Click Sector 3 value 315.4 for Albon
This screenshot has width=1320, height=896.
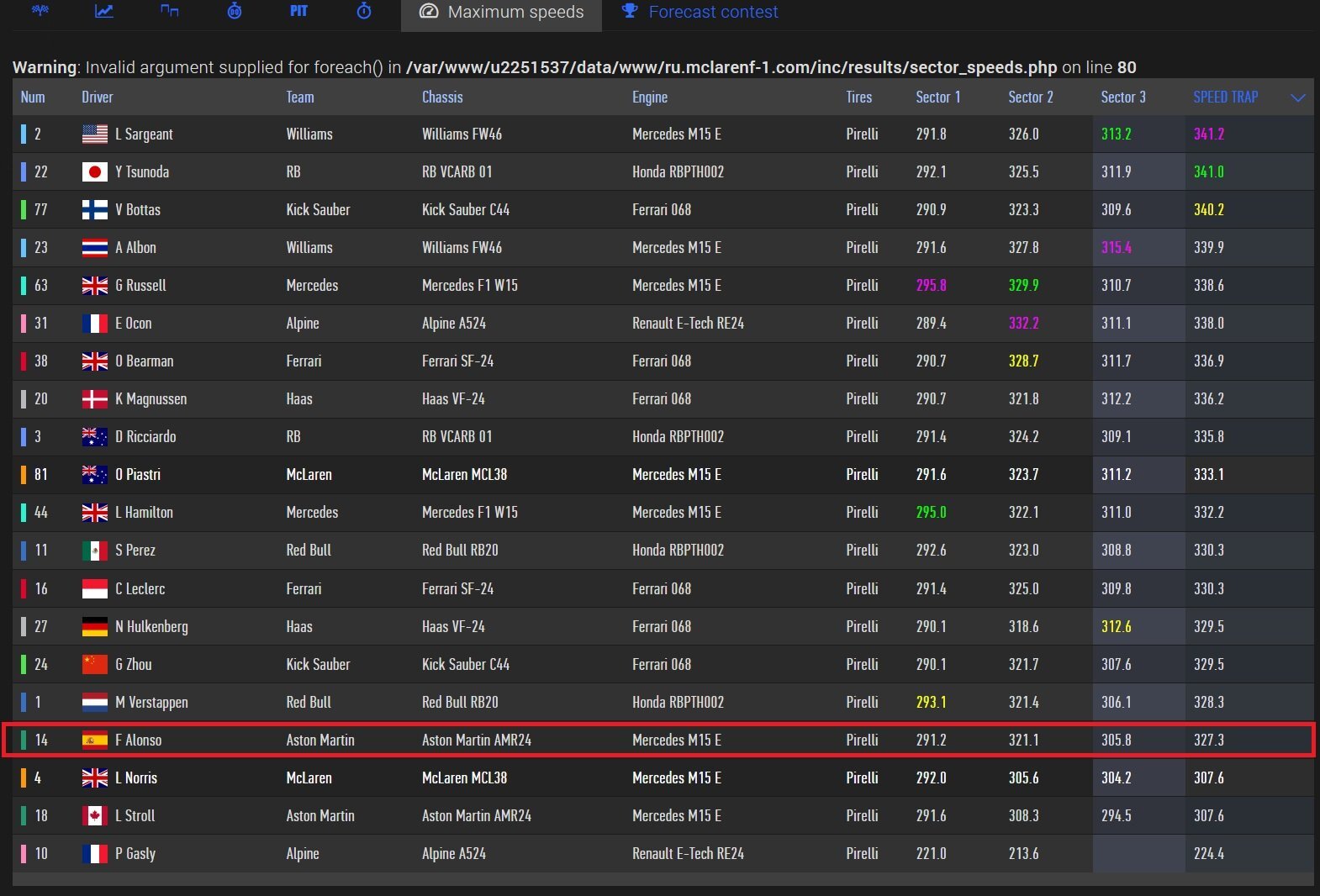1117,247
